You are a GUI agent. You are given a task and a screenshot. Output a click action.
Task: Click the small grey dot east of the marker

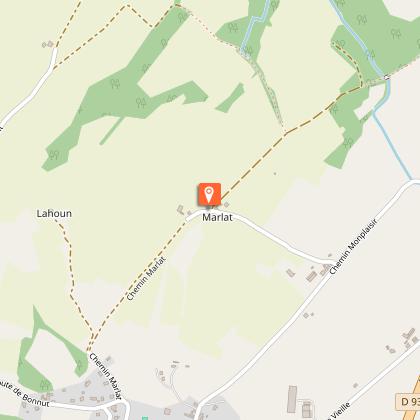pos(275,174)
